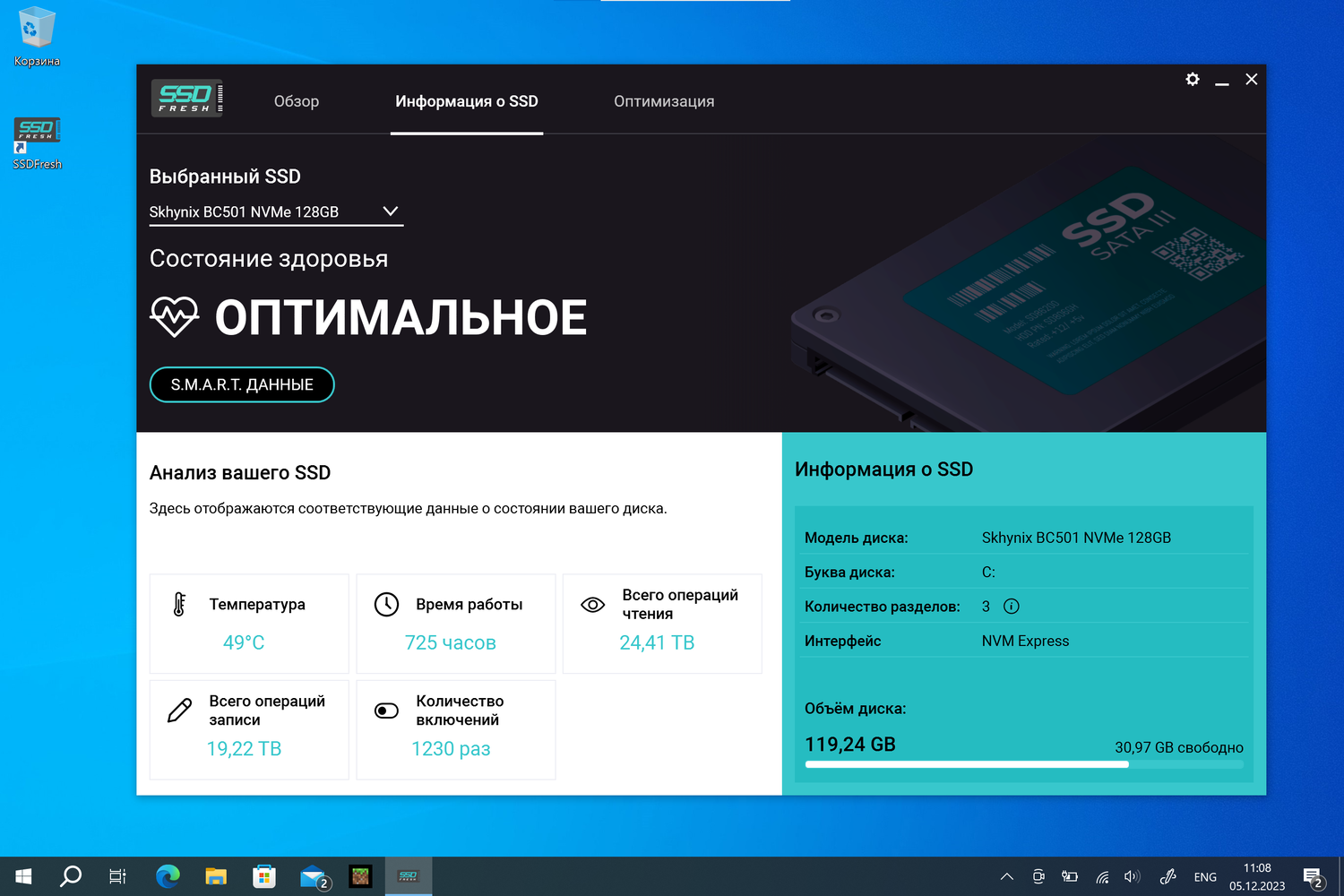Click the 19,22 ТВ write value
Screen dimensions: 1344x896
(x=244, y=749)
